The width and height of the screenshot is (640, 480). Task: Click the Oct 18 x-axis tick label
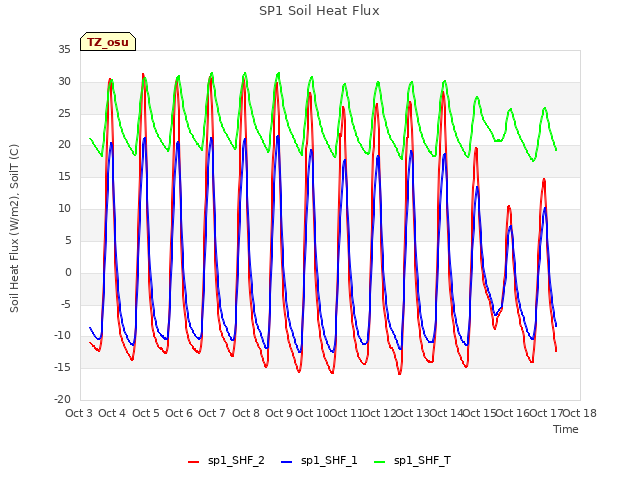pos(580,413)
